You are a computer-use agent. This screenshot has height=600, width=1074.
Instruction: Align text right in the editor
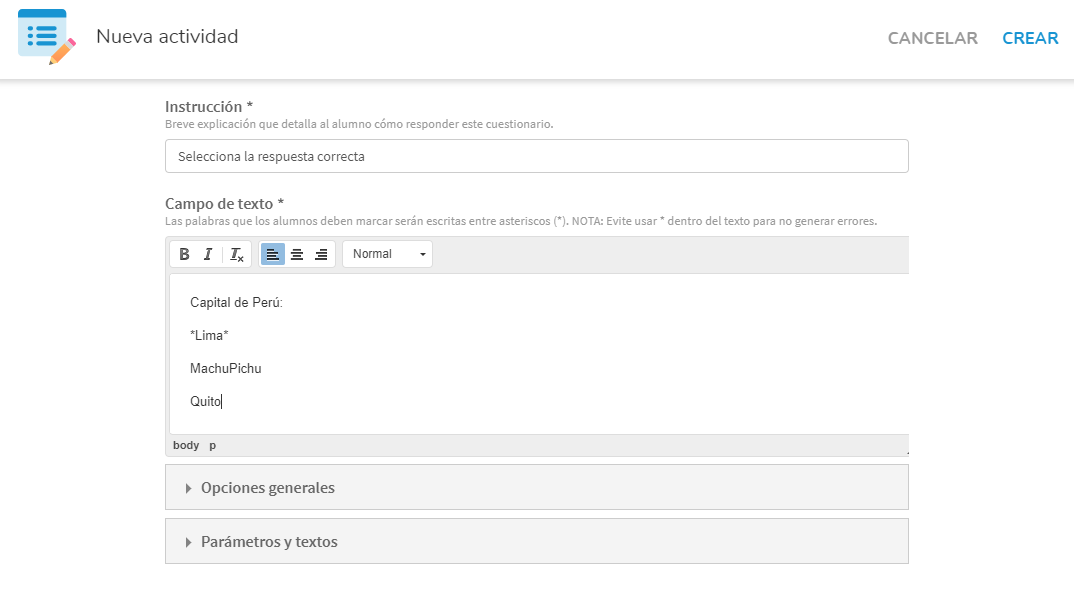click(321, 254)
